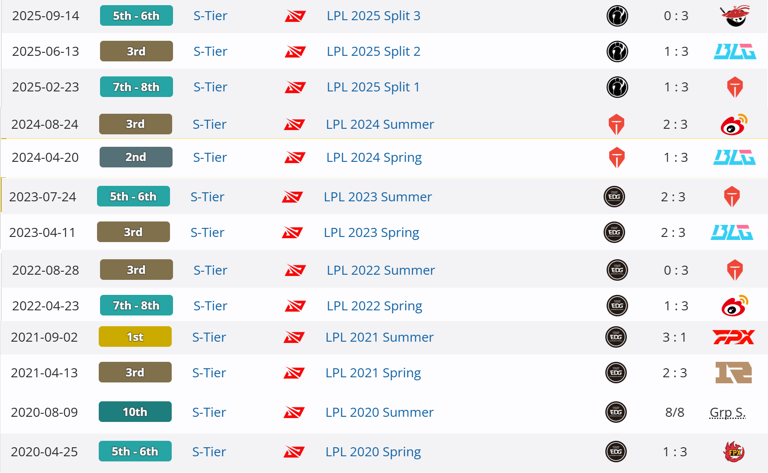768x473 pixels.
Task: Click the 10th place badge
Action: pos(135,412)
